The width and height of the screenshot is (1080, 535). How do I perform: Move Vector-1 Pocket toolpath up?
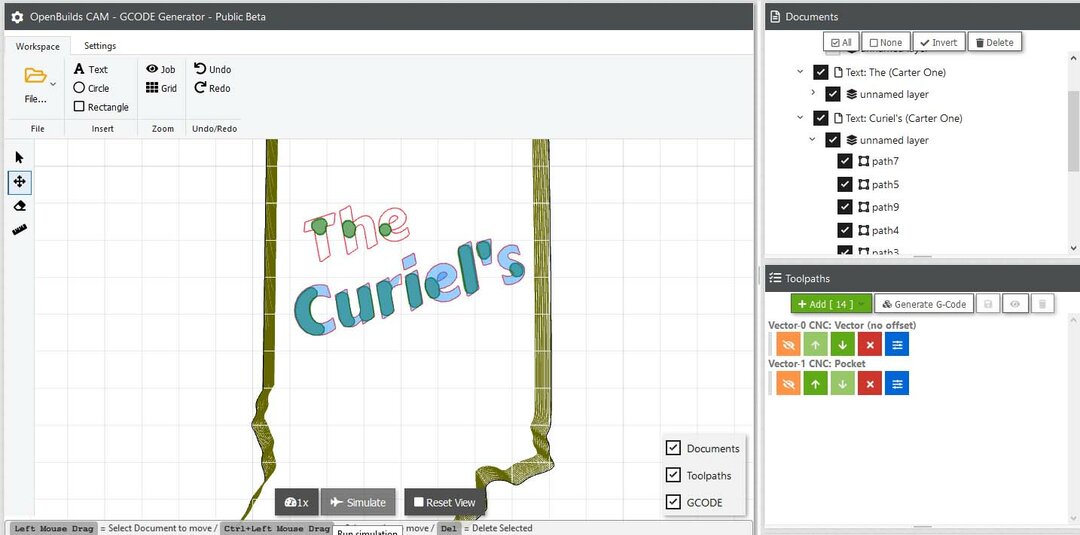point(815,383)
